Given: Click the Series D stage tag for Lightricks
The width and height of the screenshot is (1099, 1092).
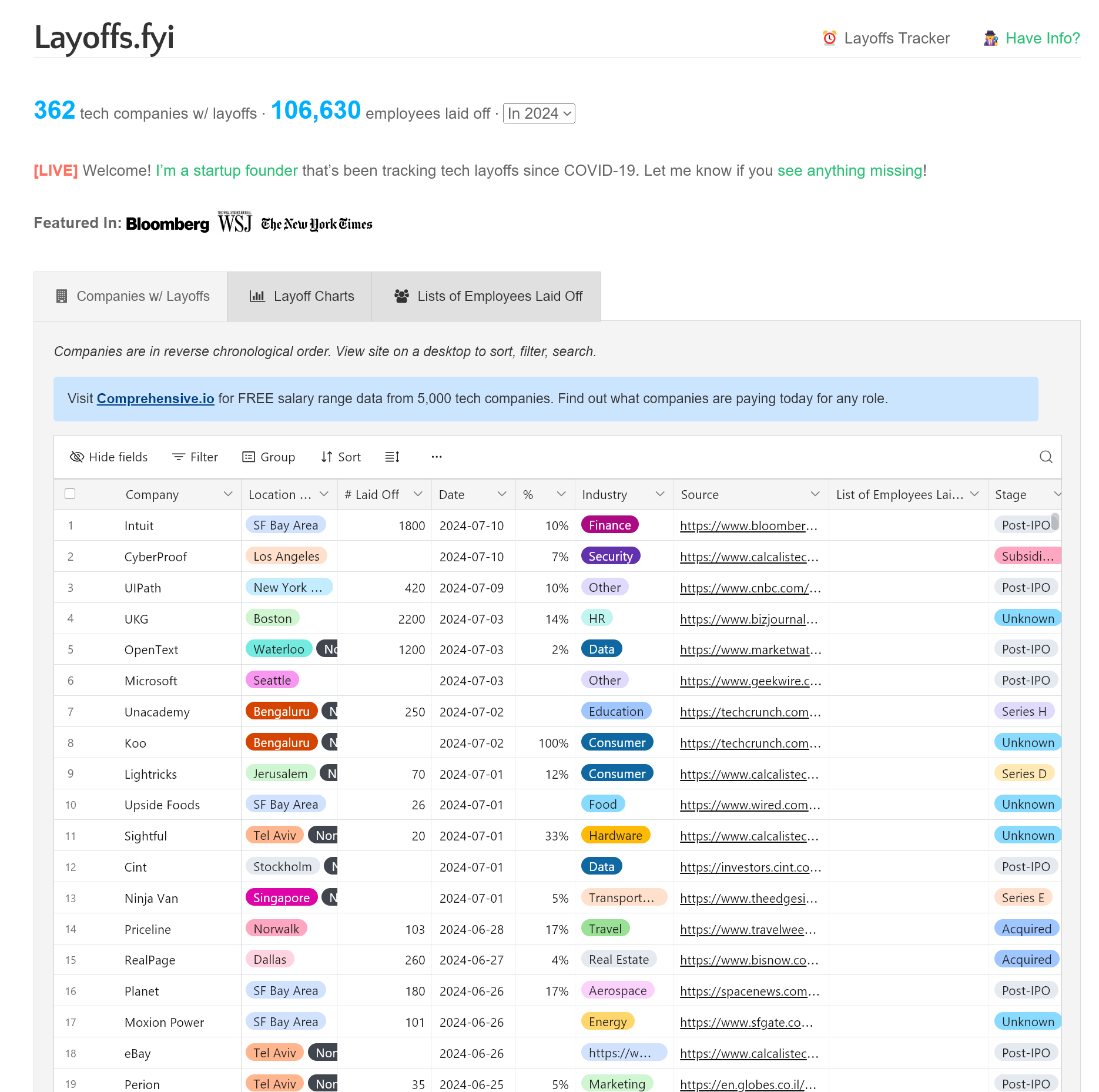Looking at the screenshot, I should (1024, 774).
